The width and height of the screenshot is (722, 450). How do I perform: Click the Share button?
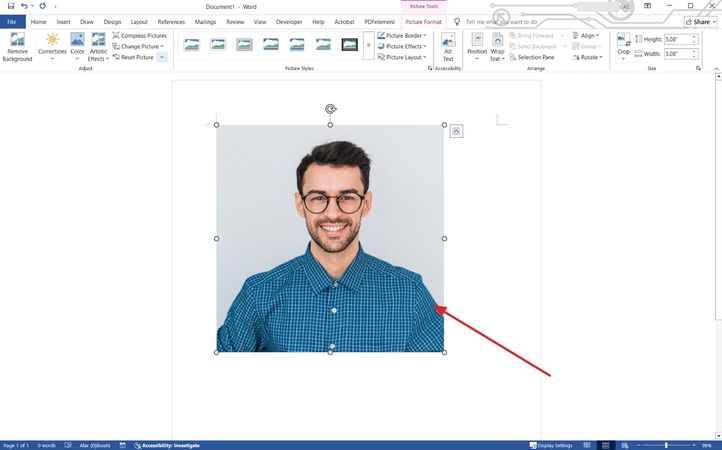701,22
